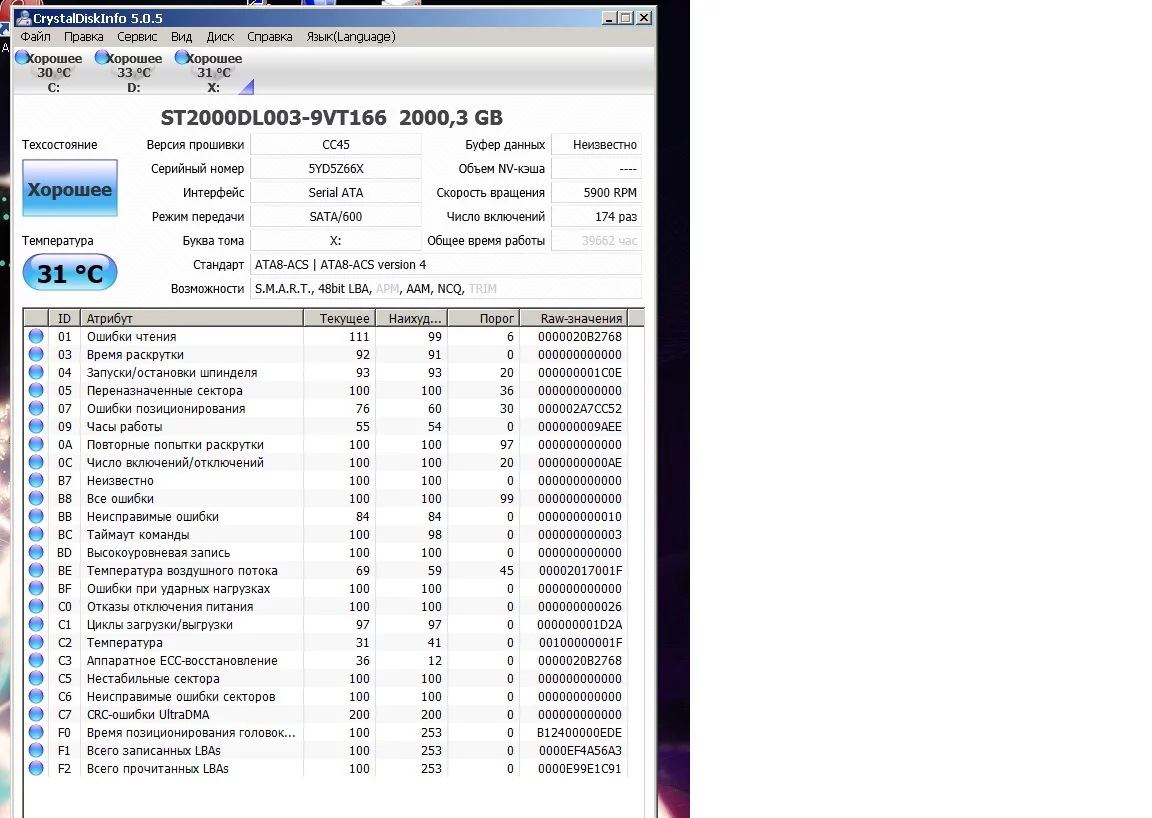Viewport: 1152px width, 818px height.
Task: Click the Хорошее health status button
Action: click(70, 189)
